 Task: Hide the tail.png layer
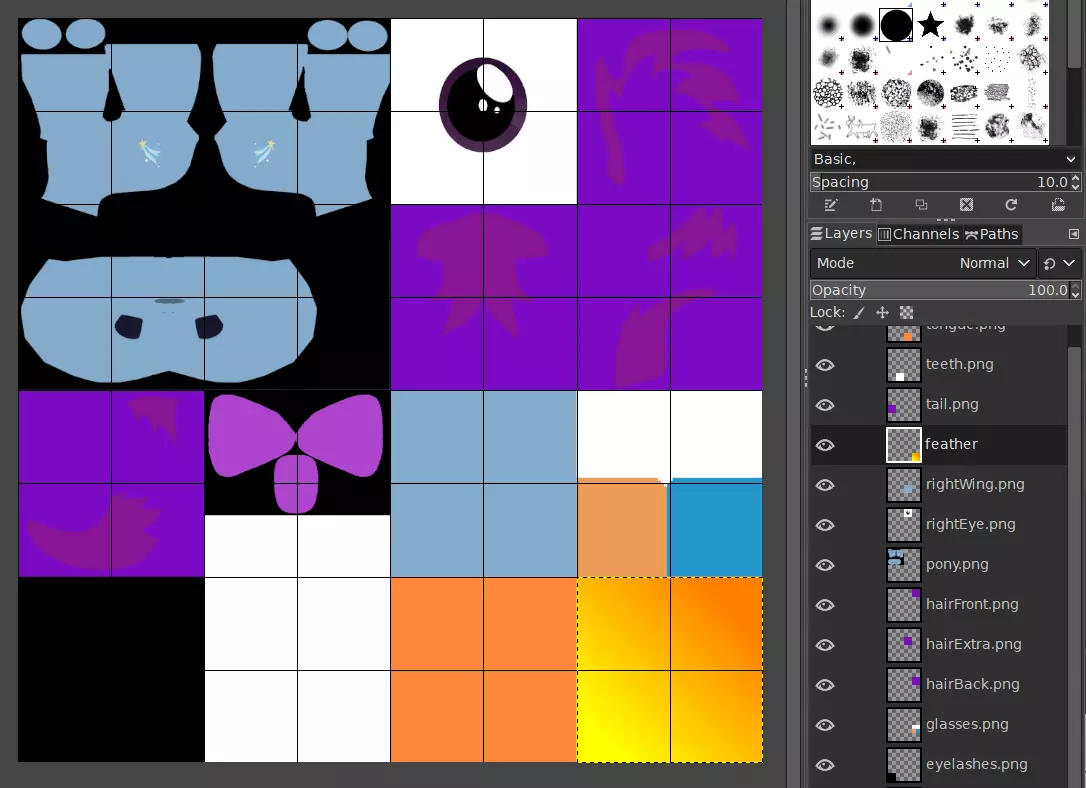pos(825,405)
